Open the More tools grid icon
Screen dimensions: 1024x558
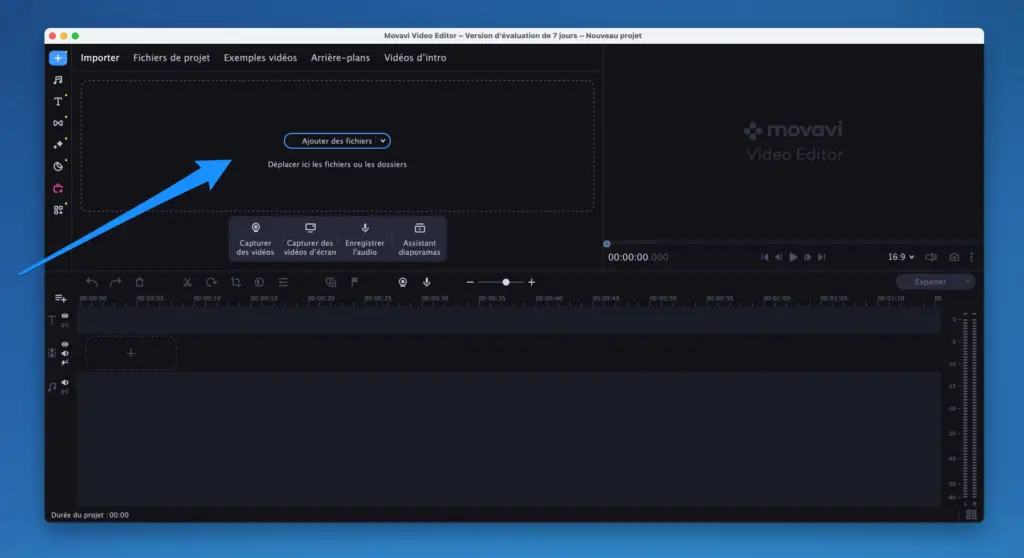click(58, 210)
